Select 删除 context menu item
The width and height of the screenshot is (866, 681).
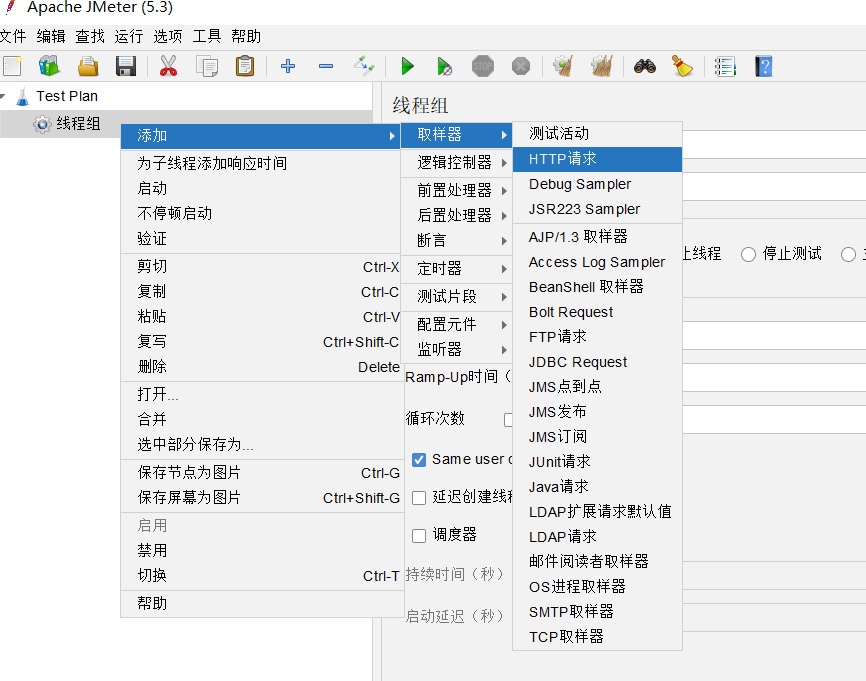[x=263, y=367]
